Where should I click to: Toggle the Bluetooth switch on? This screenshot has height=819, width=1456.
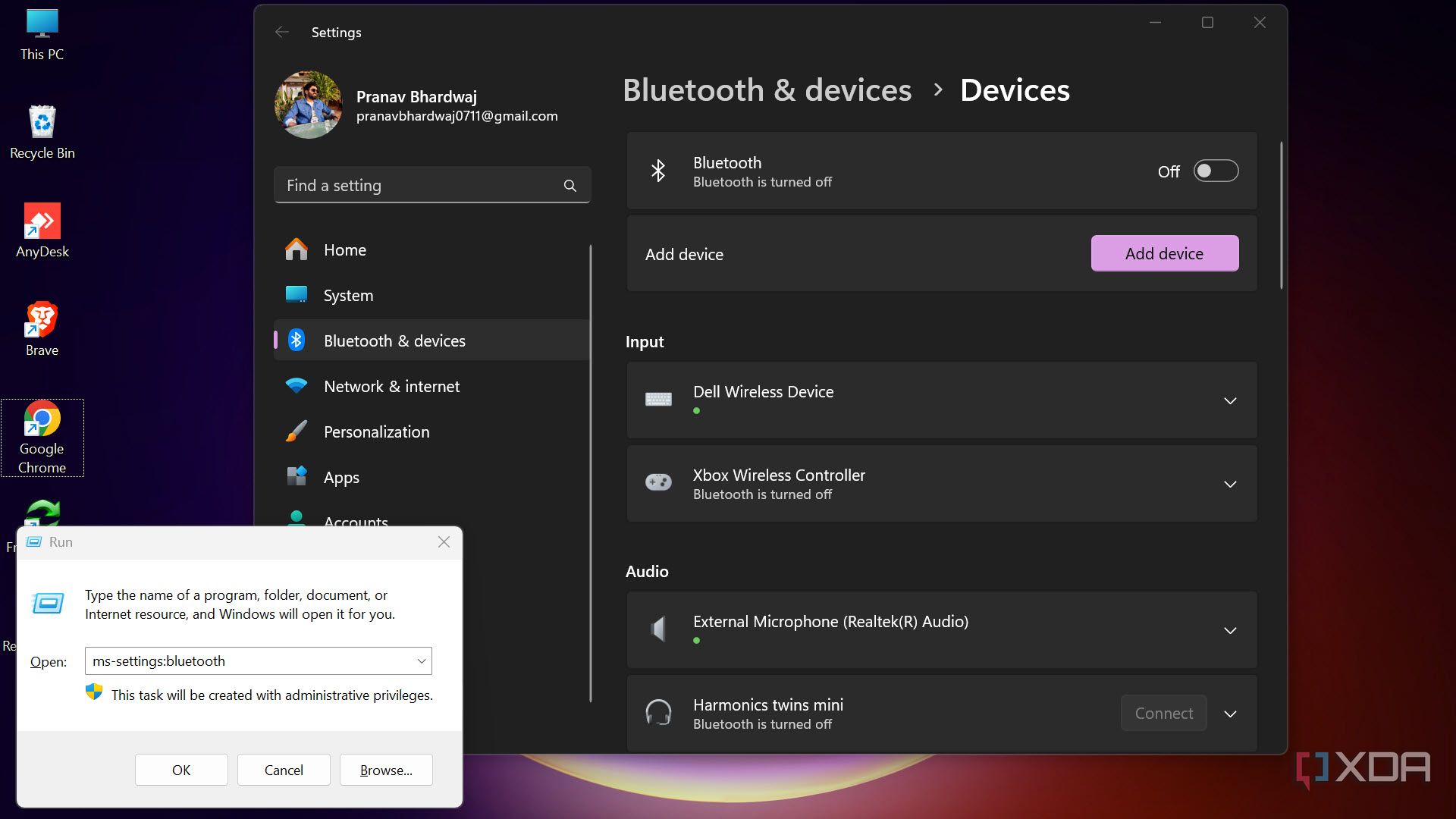point(1215,171)
